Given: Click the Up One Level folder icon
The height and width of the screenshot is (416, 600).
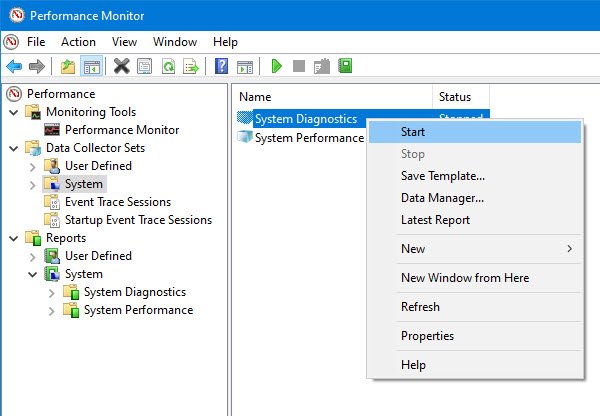Looking at the screenshot, I should pyautogui.click(x=67, y=66).
